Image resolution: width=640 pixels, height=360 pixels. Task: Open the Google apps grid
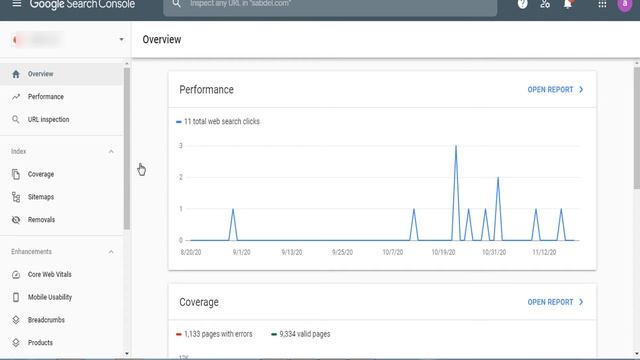click(602, 4)
